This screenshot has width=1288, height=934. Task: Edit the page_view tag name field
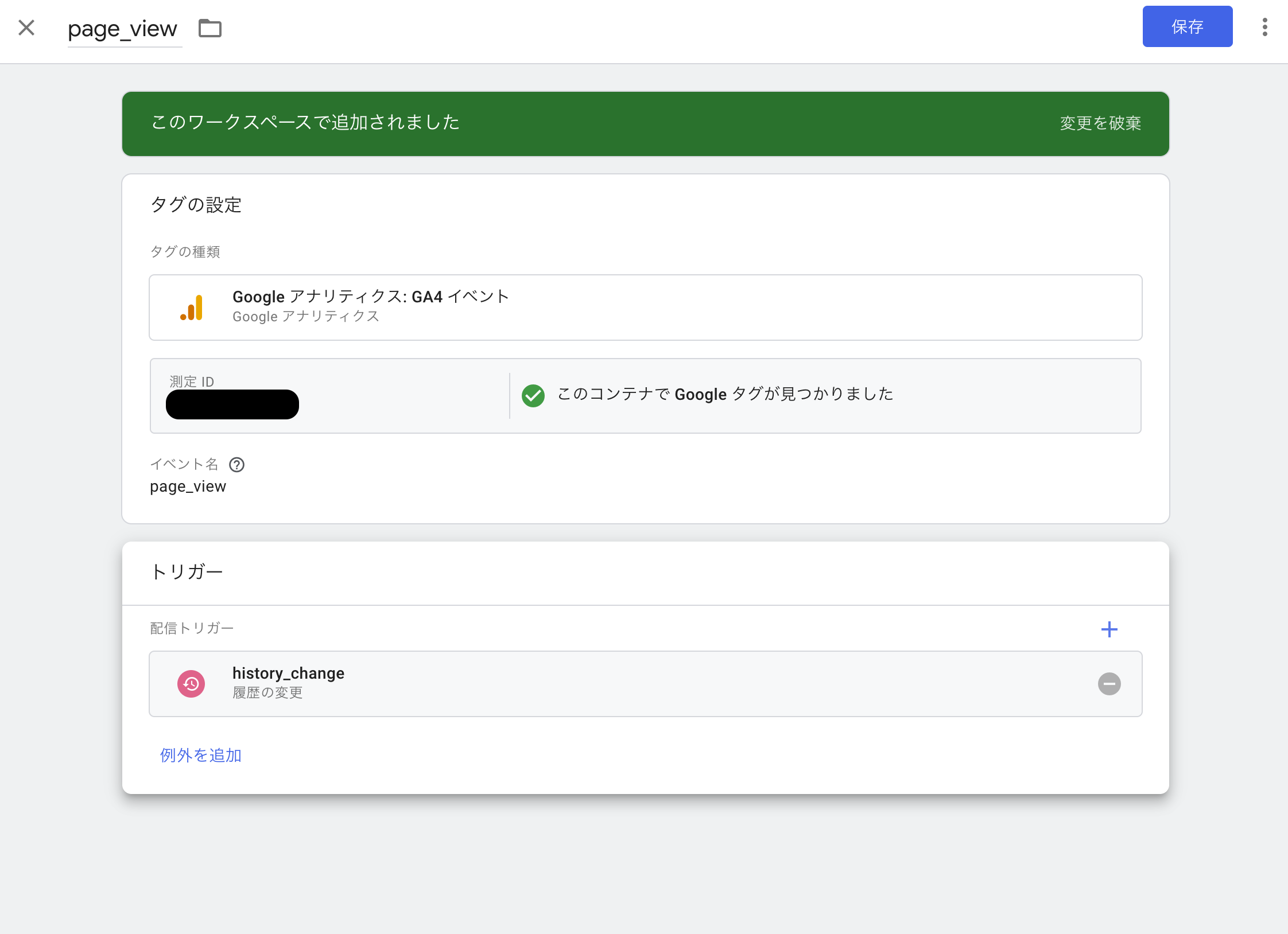[x=123, y=29]
